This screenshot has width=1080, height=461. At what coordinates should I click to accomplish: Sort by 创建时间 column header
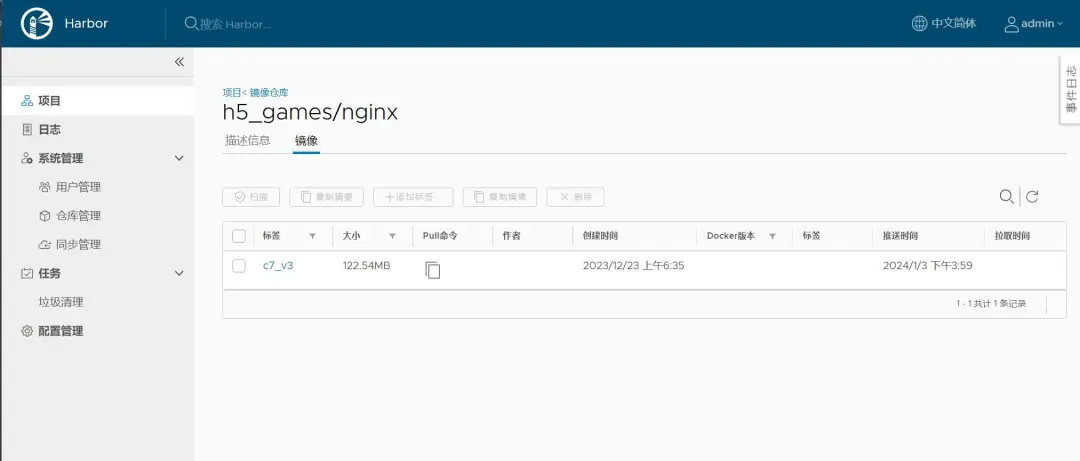click(x=600, y=236)
